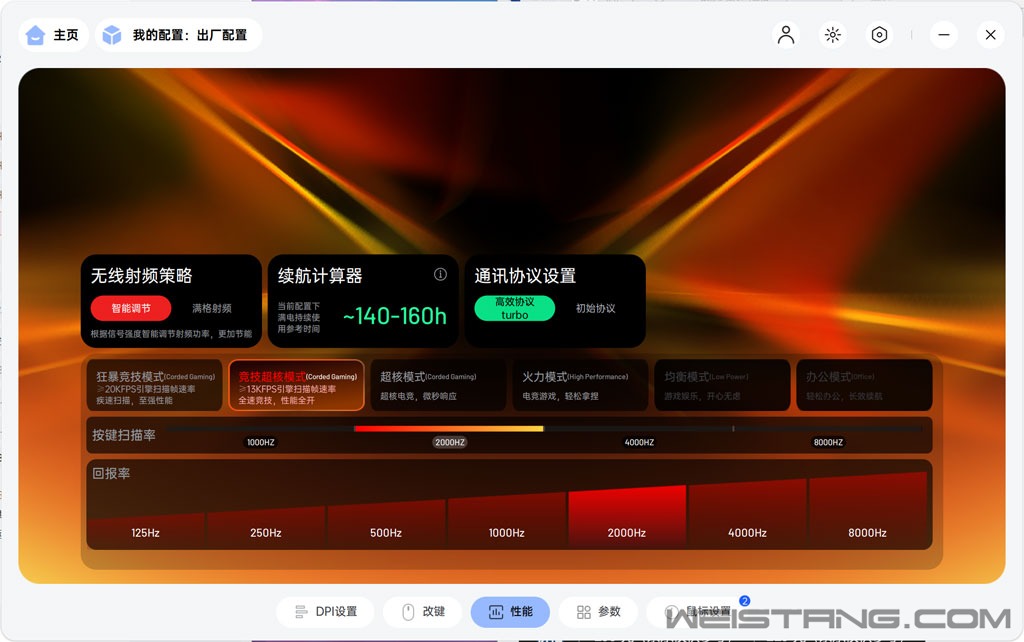Image resolution: width=1024 pixels, height=642 pixels.
Task: Open settings via the hexagon icon
Action: pyautogui.click(x=879, y=35)
